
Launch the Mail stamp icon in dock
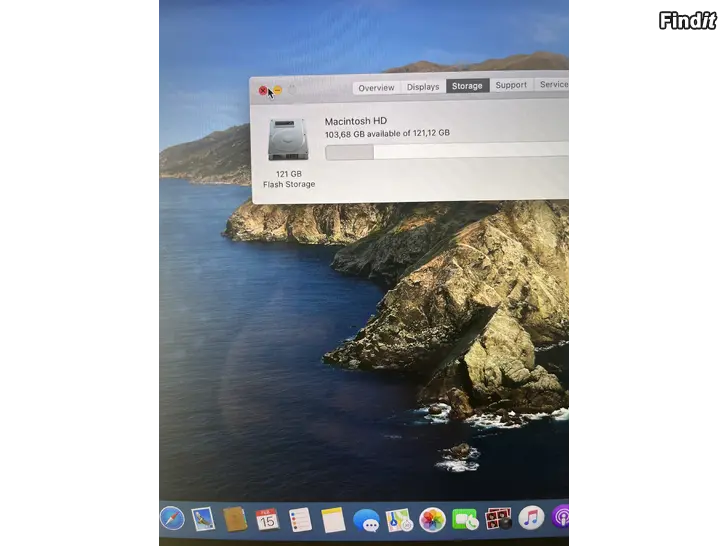[x=203, y=518]
